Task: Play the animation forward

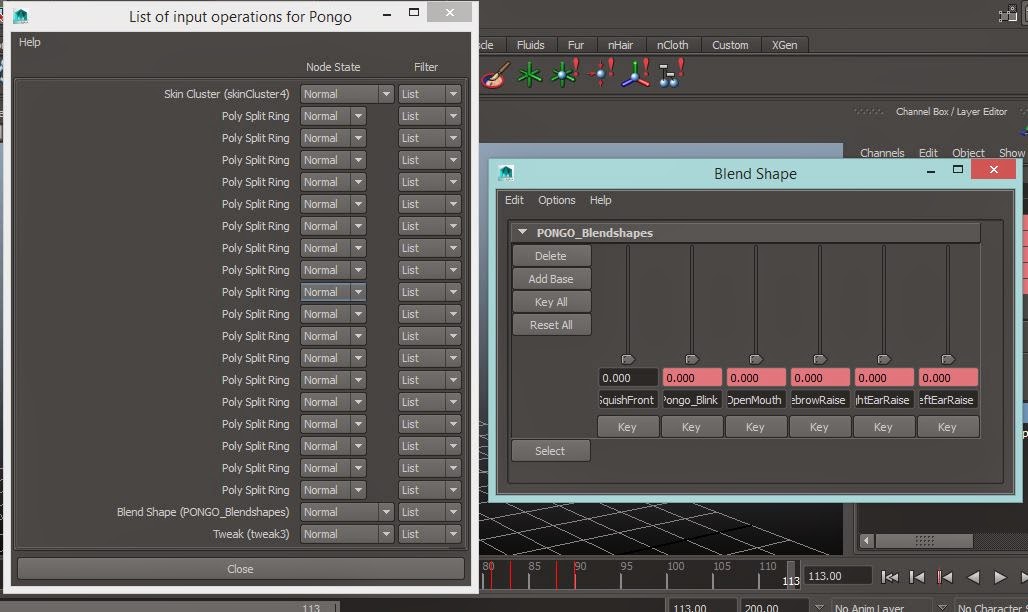Action: [999, 576]
